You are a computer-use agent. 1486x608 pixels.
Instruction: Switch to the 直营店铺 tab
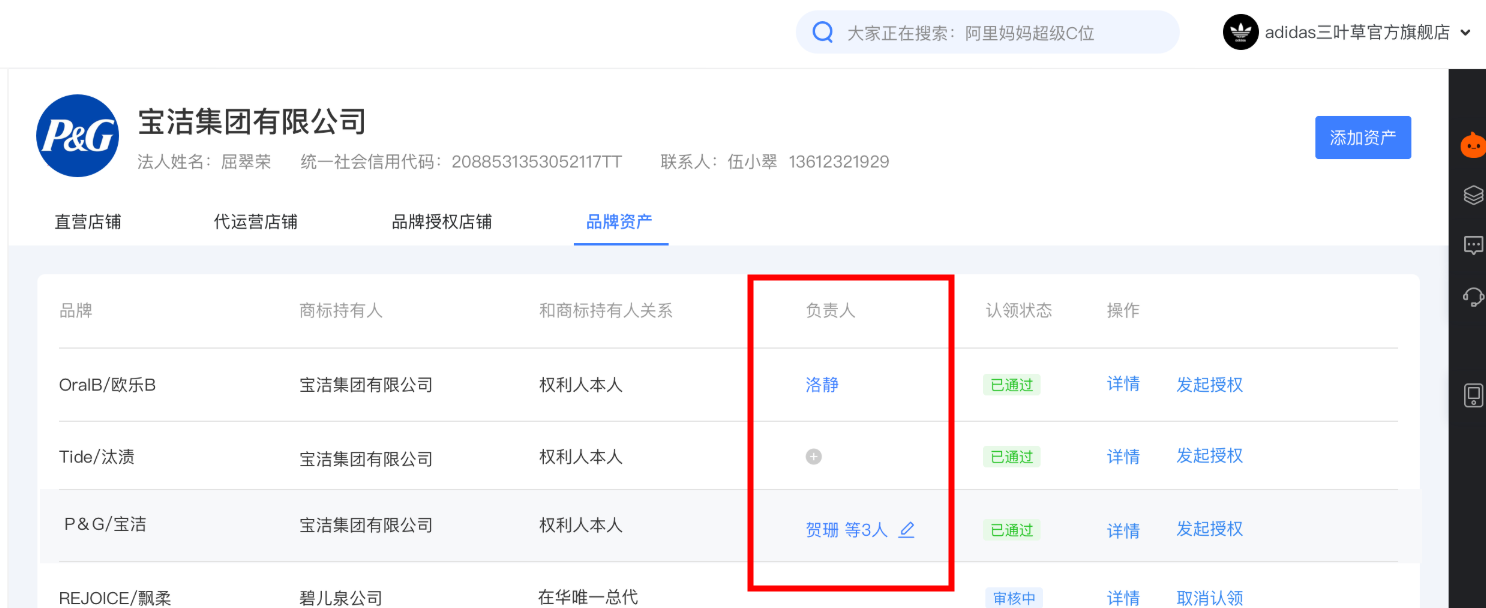pyautogui.click(x=88, y=221)
